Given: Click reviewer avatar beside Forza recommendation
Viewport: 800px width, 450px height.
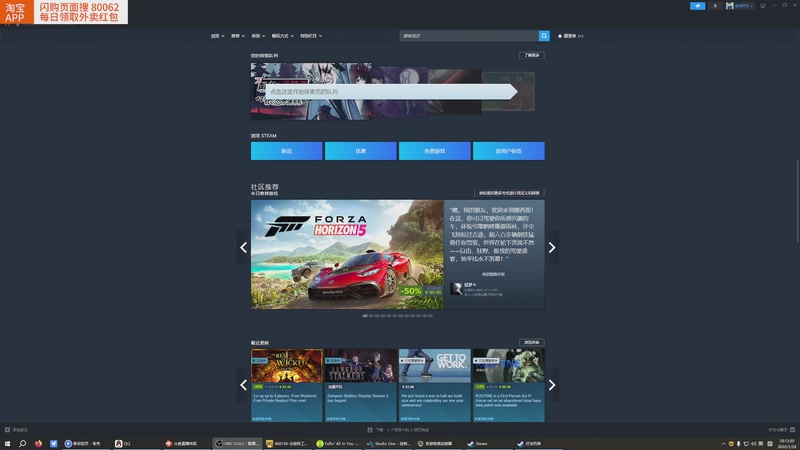Looking at the screenshot, I should tap(456, 289).
